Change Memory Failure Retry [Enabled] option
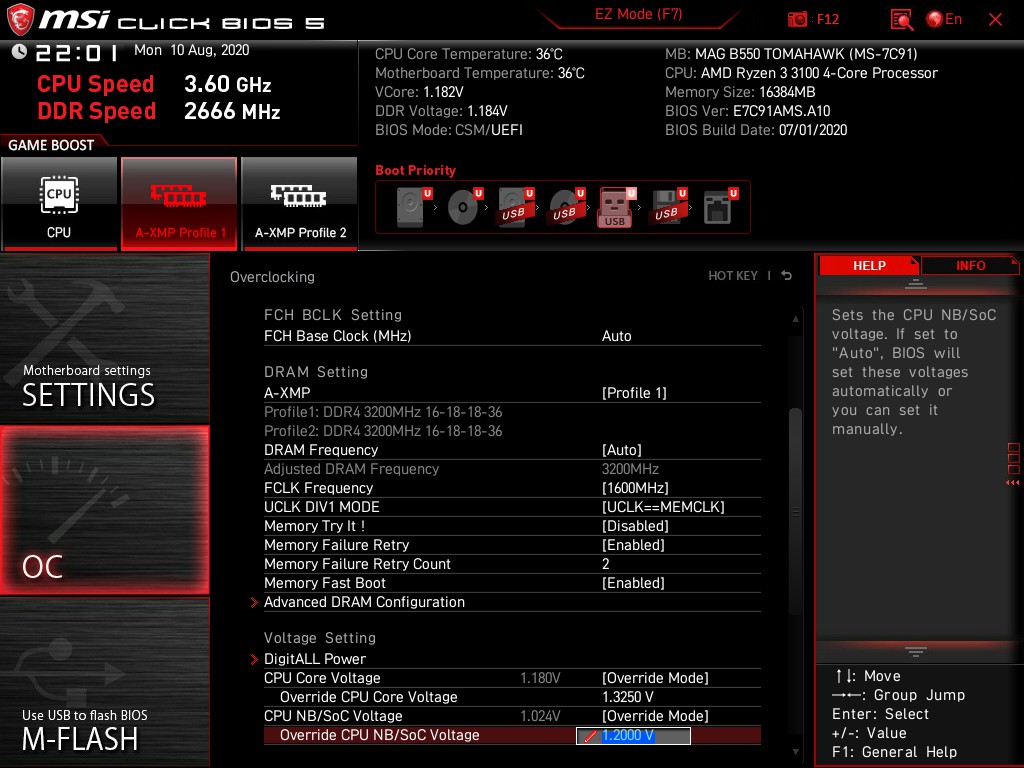The image size is (1024, 768). coord(633,545)
